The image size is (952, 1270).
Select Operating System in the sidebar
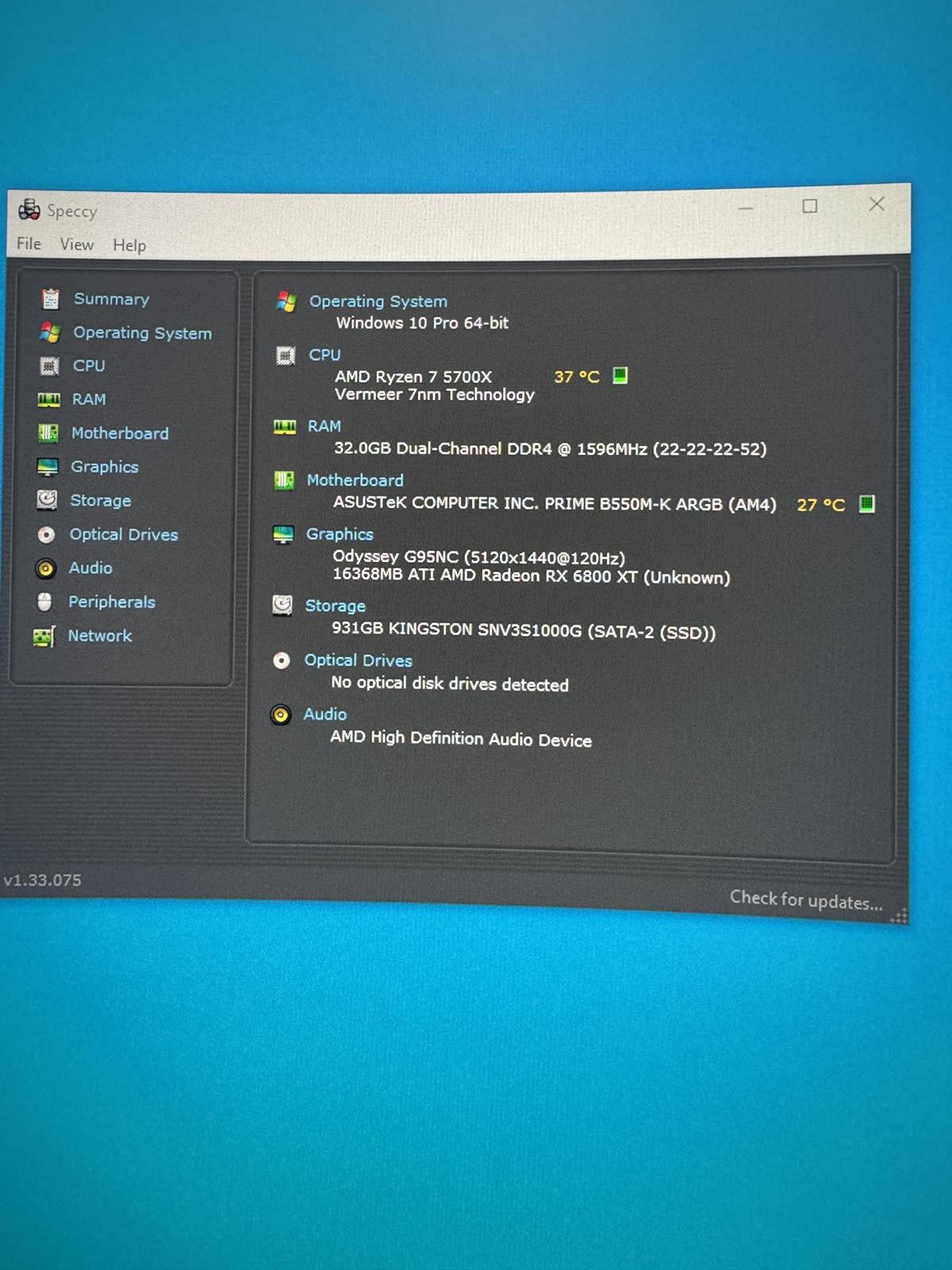click(x=143, y=333)
